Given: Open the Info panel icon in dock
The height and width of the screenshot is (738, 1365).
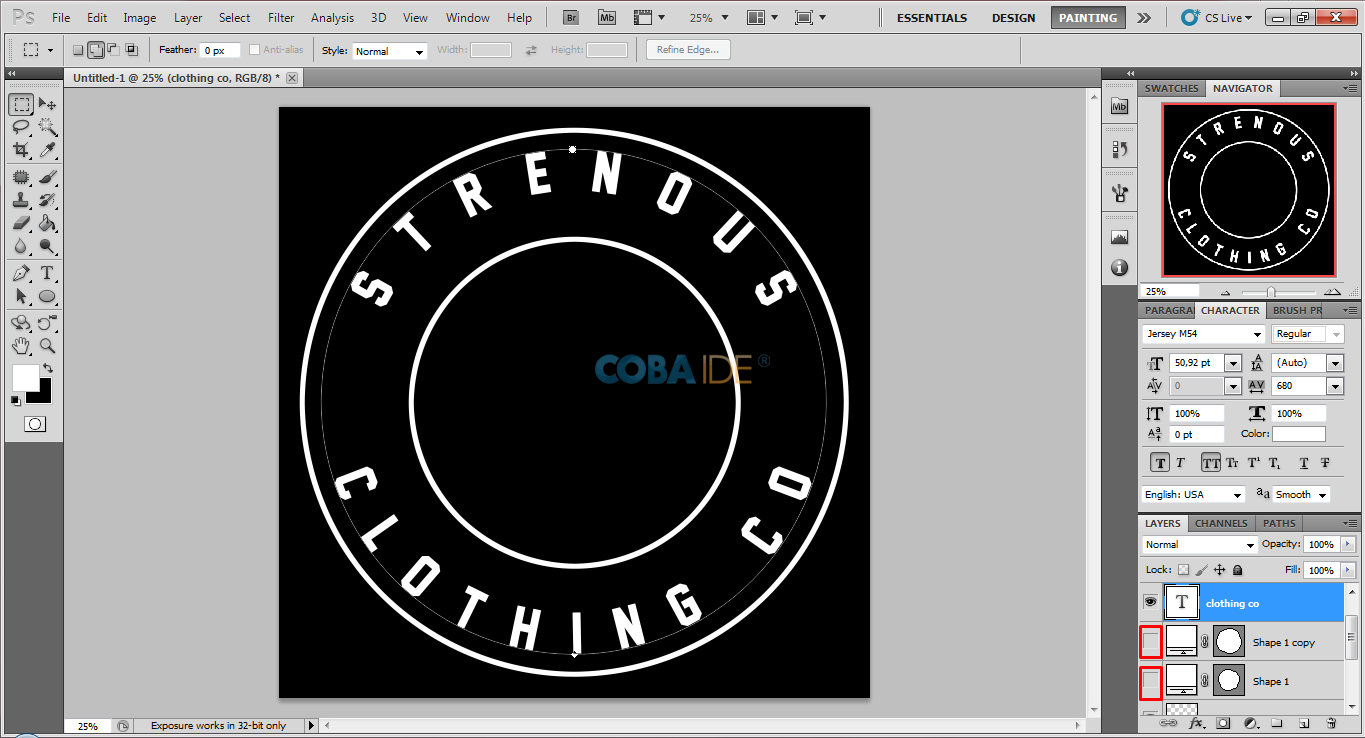Looking at the screenshot, I should 1119,267.
